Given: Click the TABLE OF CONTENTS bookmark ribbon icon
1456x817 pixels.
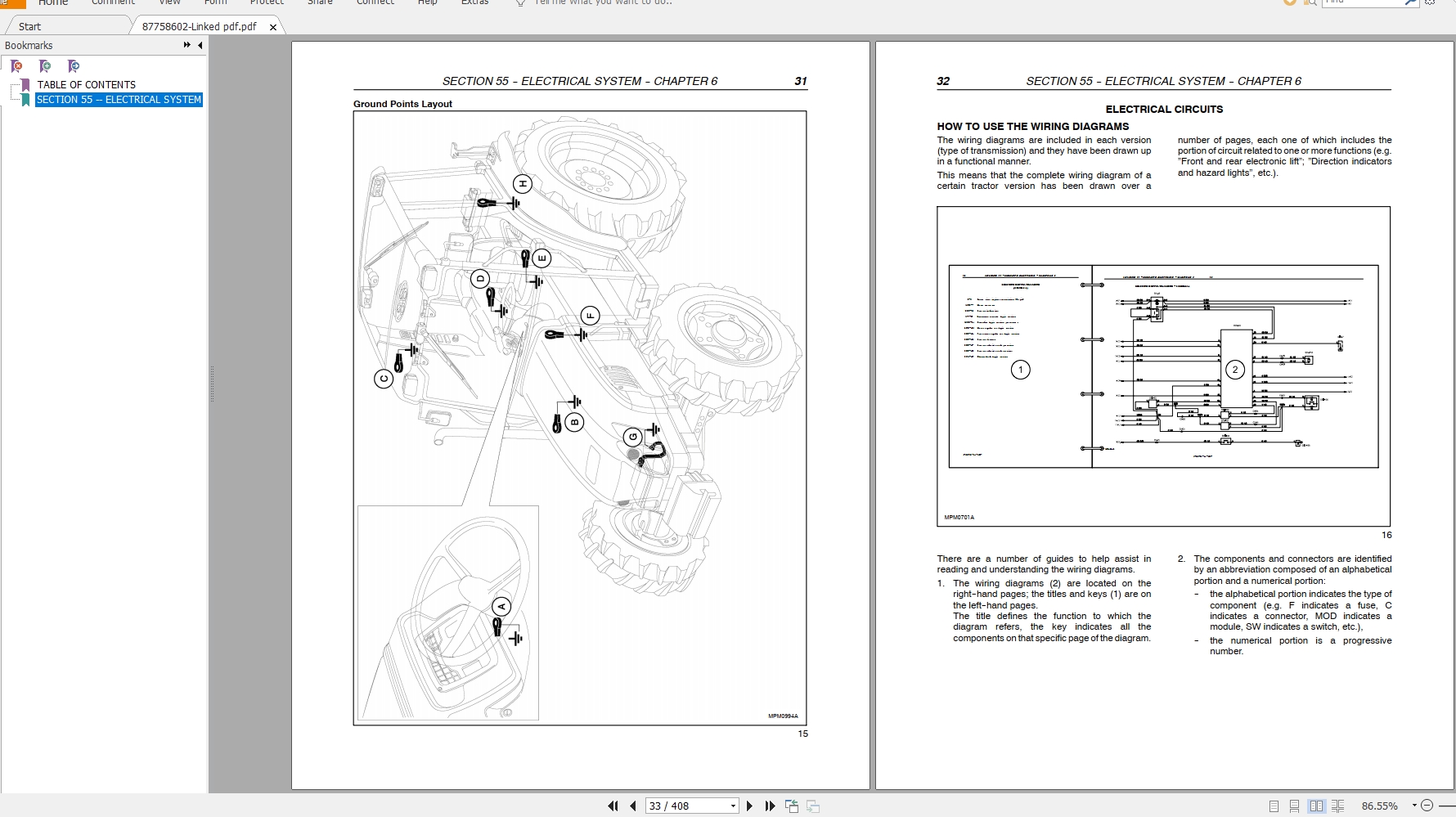Looking at the screenshot, I should 25,85.
